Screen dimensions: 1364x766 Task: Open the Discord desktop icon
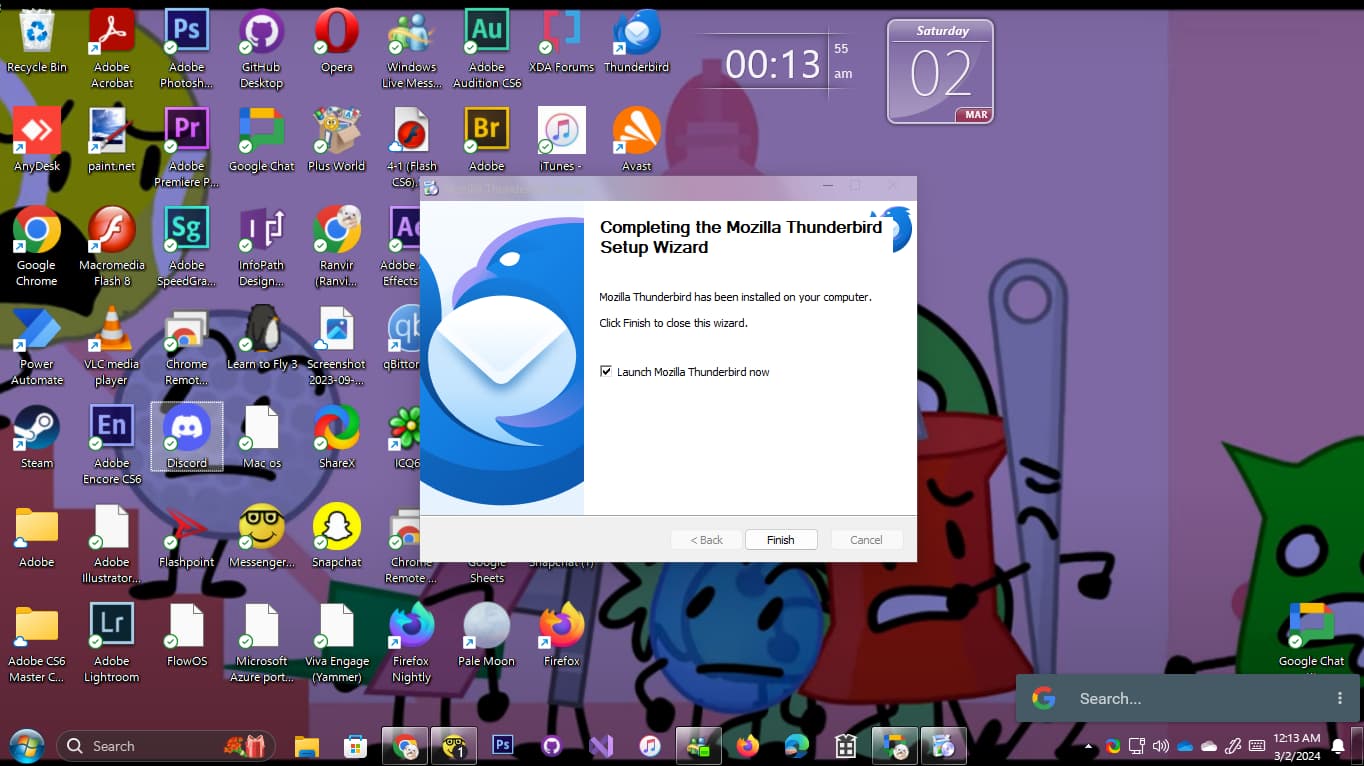[187, 435]
